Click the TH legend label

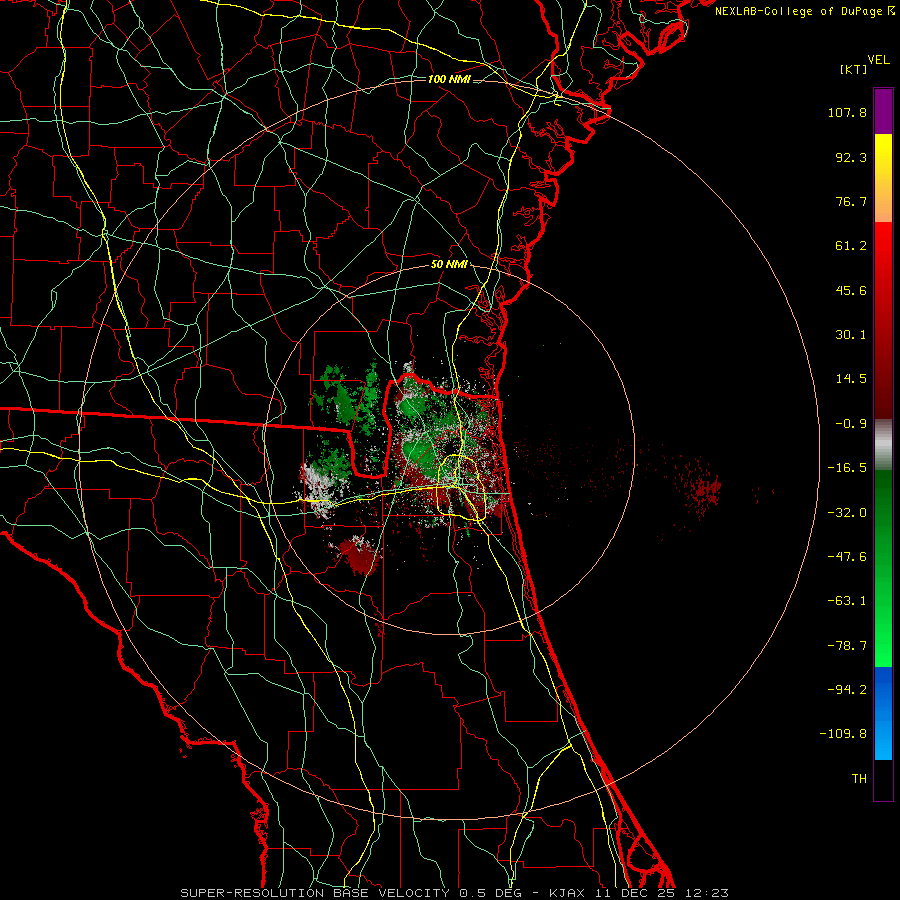859,779
